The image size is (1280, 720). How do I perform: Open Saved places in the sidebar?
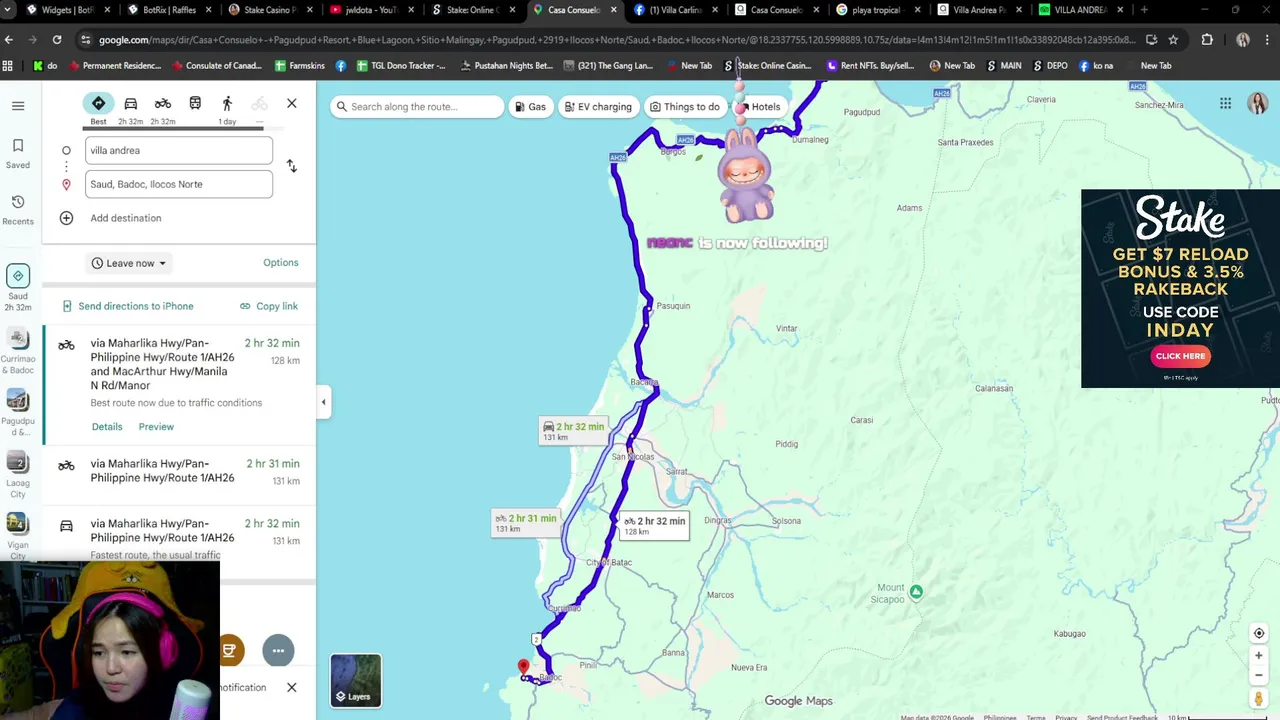click(18, 153)
